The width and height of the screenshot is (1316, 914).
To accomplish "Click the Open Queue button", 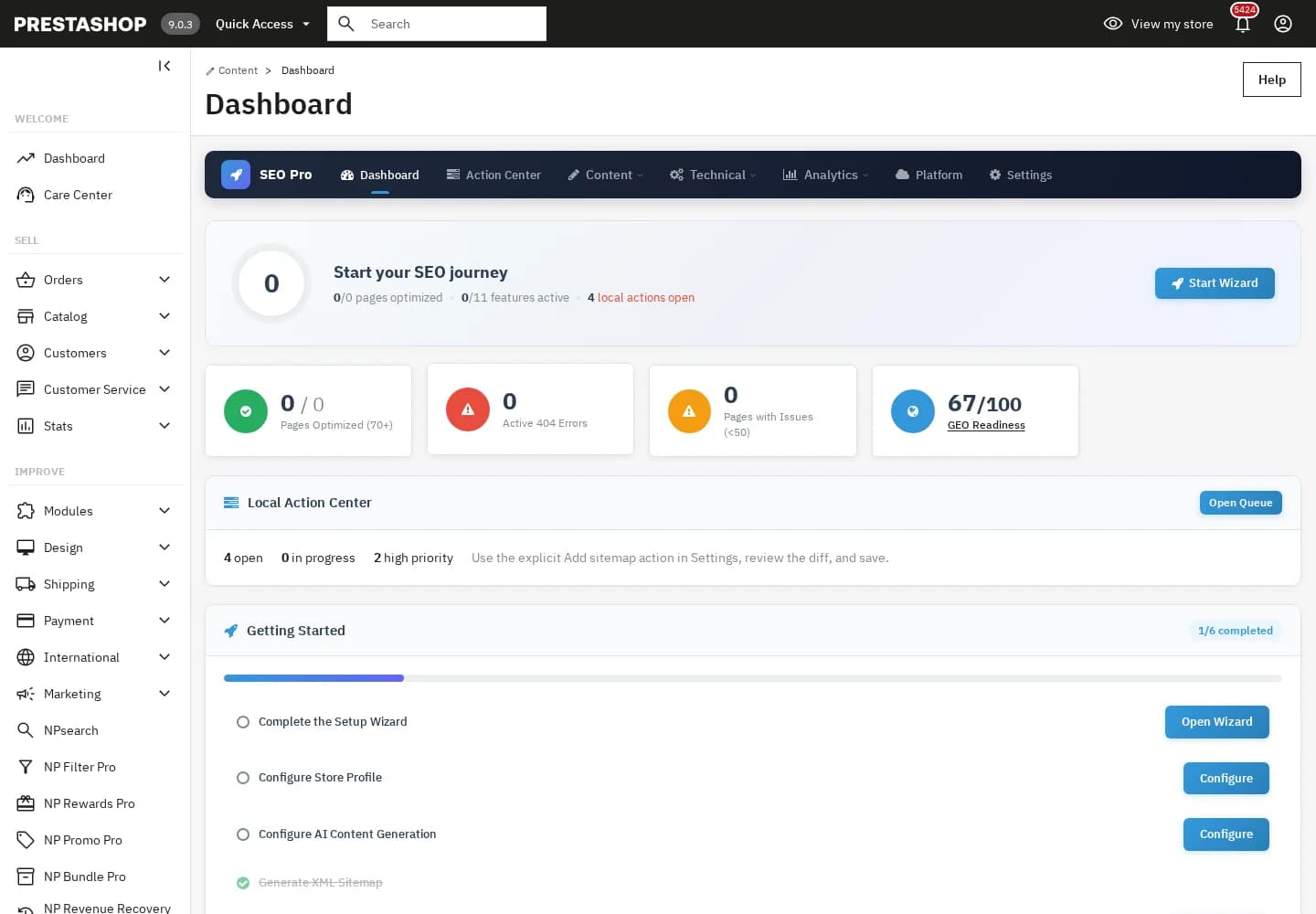I will click(x=1241, y=503).
